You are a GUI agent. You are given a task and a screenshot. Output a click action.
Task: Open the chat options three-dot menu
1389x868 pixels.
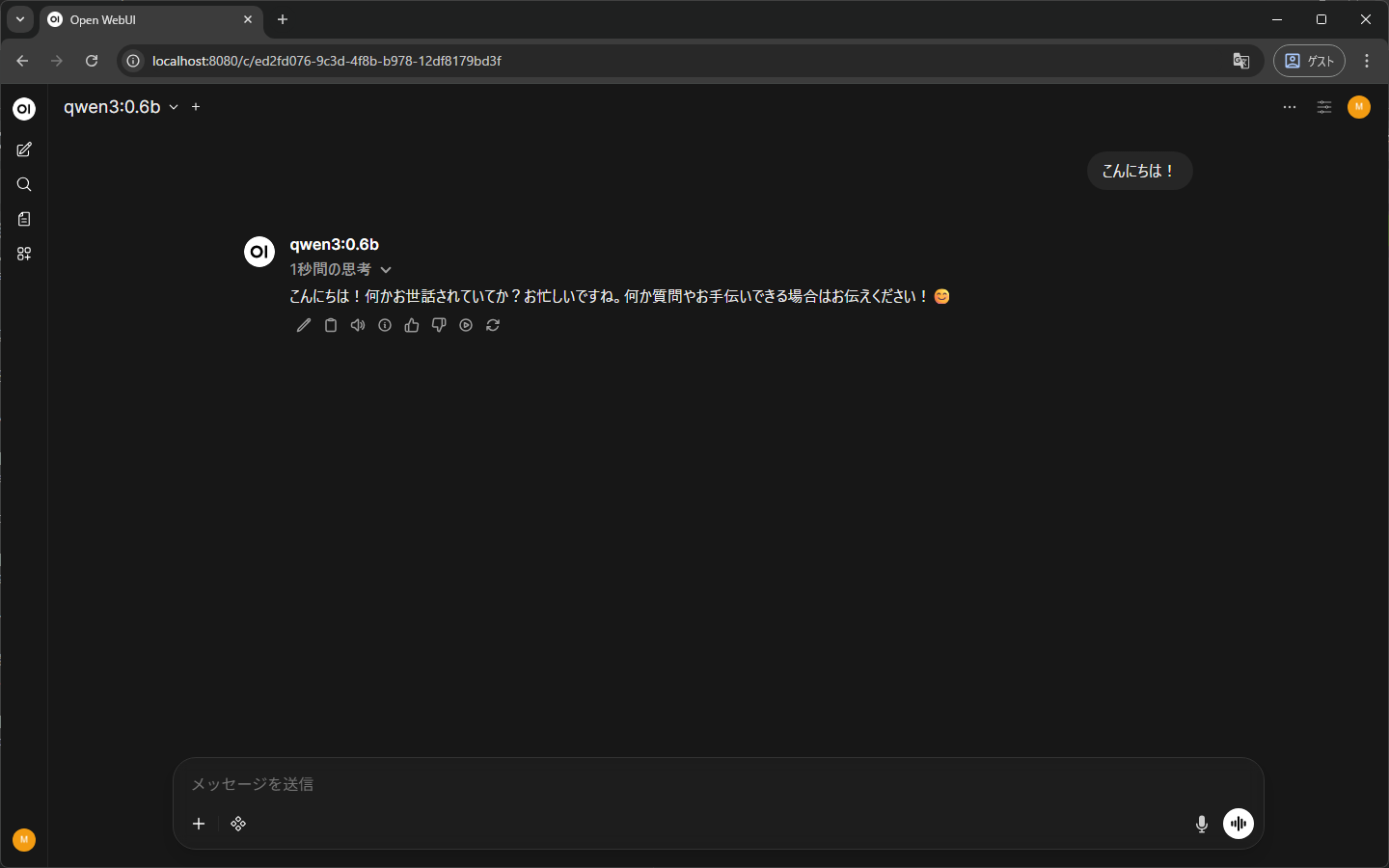pyautogui.click(x=1290, y=107)
